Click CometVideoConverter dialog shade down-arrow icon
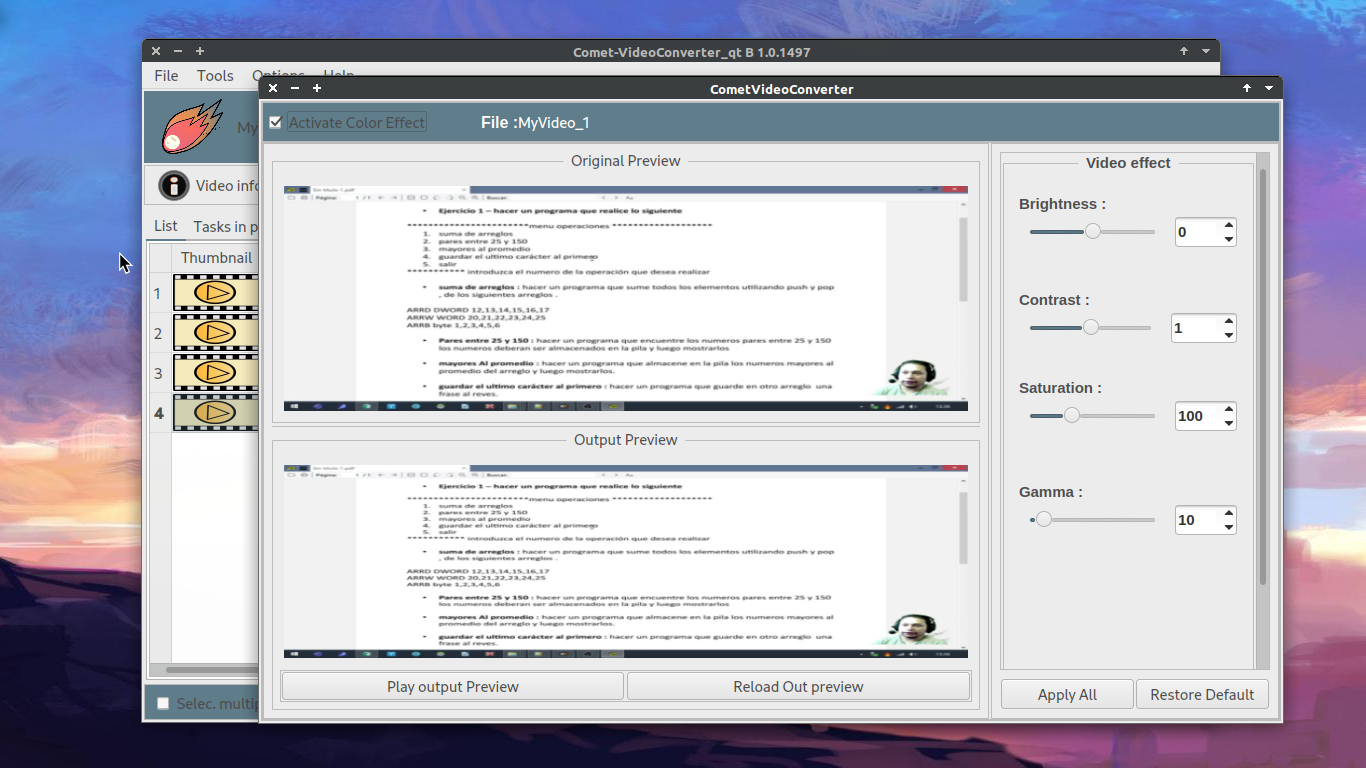Screen dimensions: 1366x768 1269,88
